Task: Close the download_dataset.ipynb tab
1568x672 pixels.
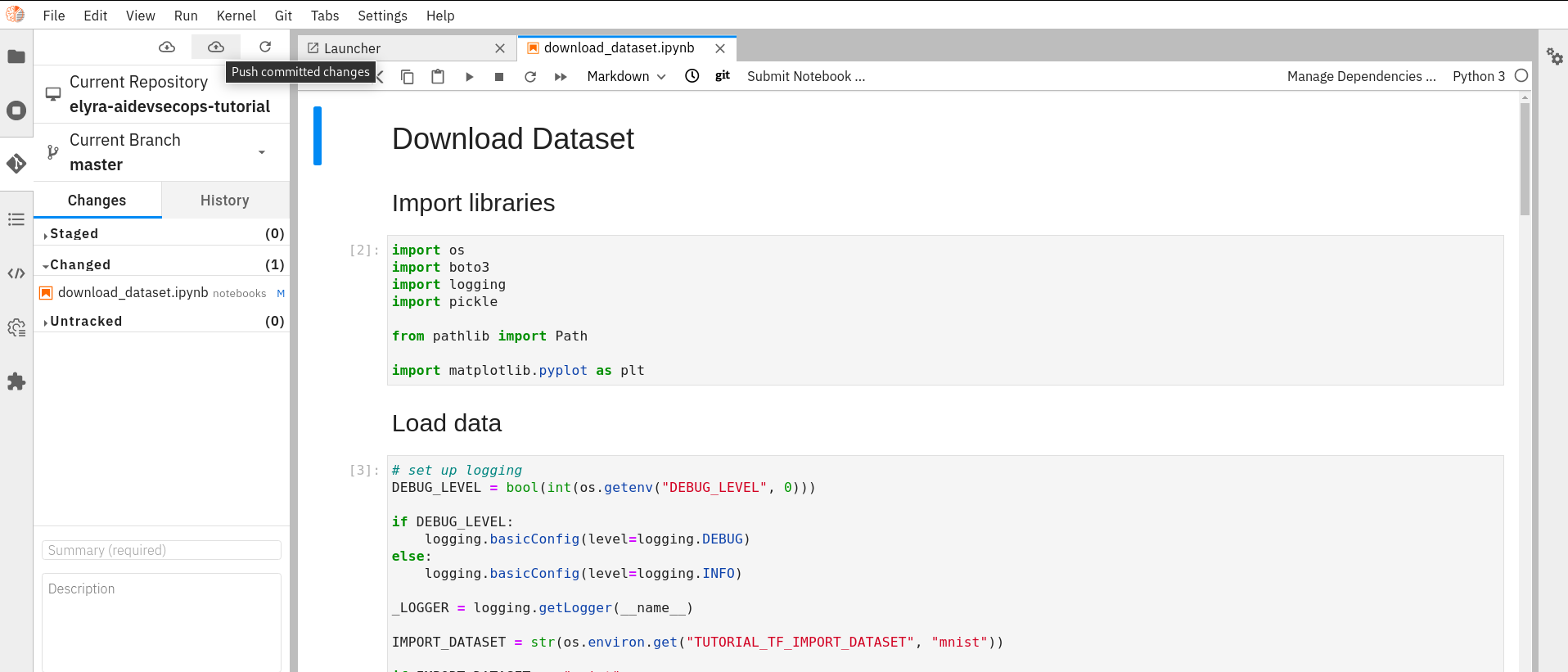Action: (x=720, y=48)
